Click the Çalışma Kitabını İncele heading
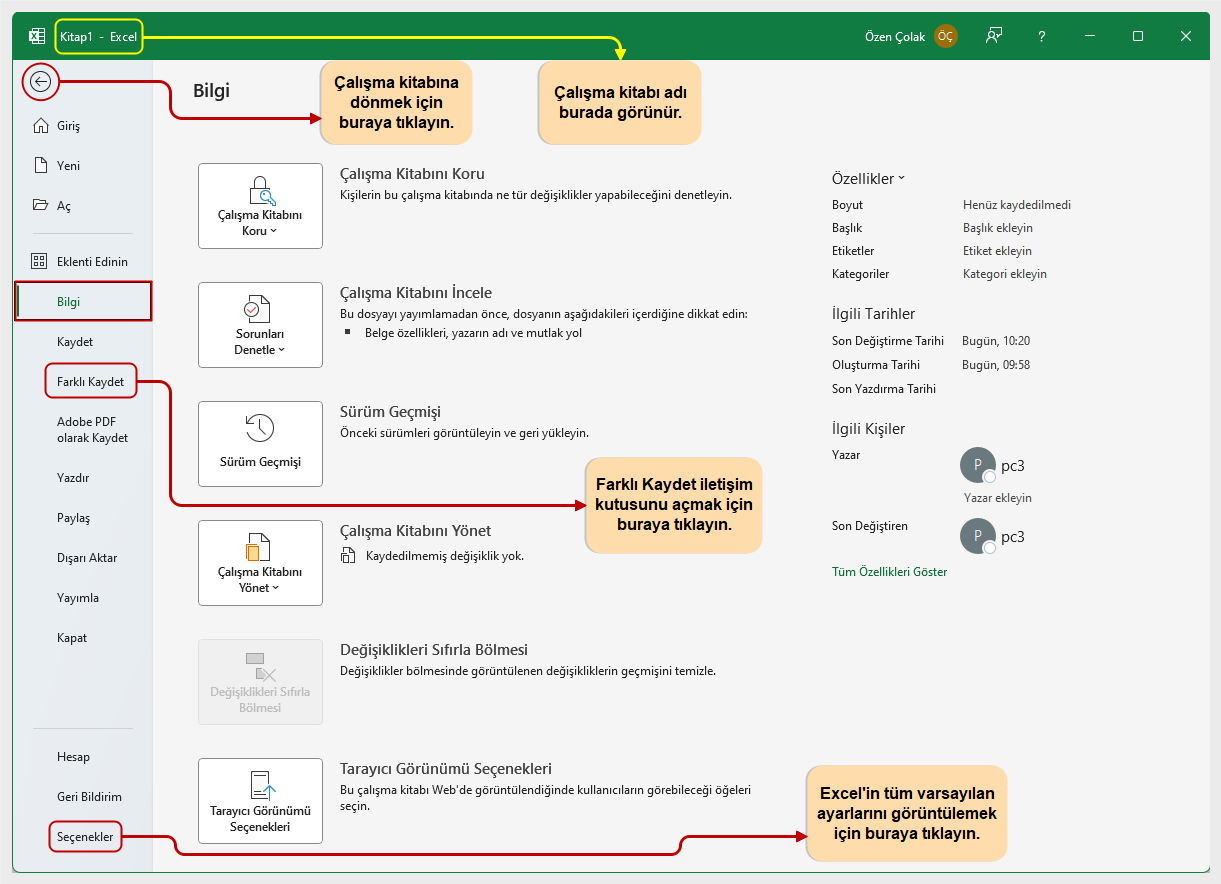This screenshot has width=1221, height=884. tap(416, 293)
